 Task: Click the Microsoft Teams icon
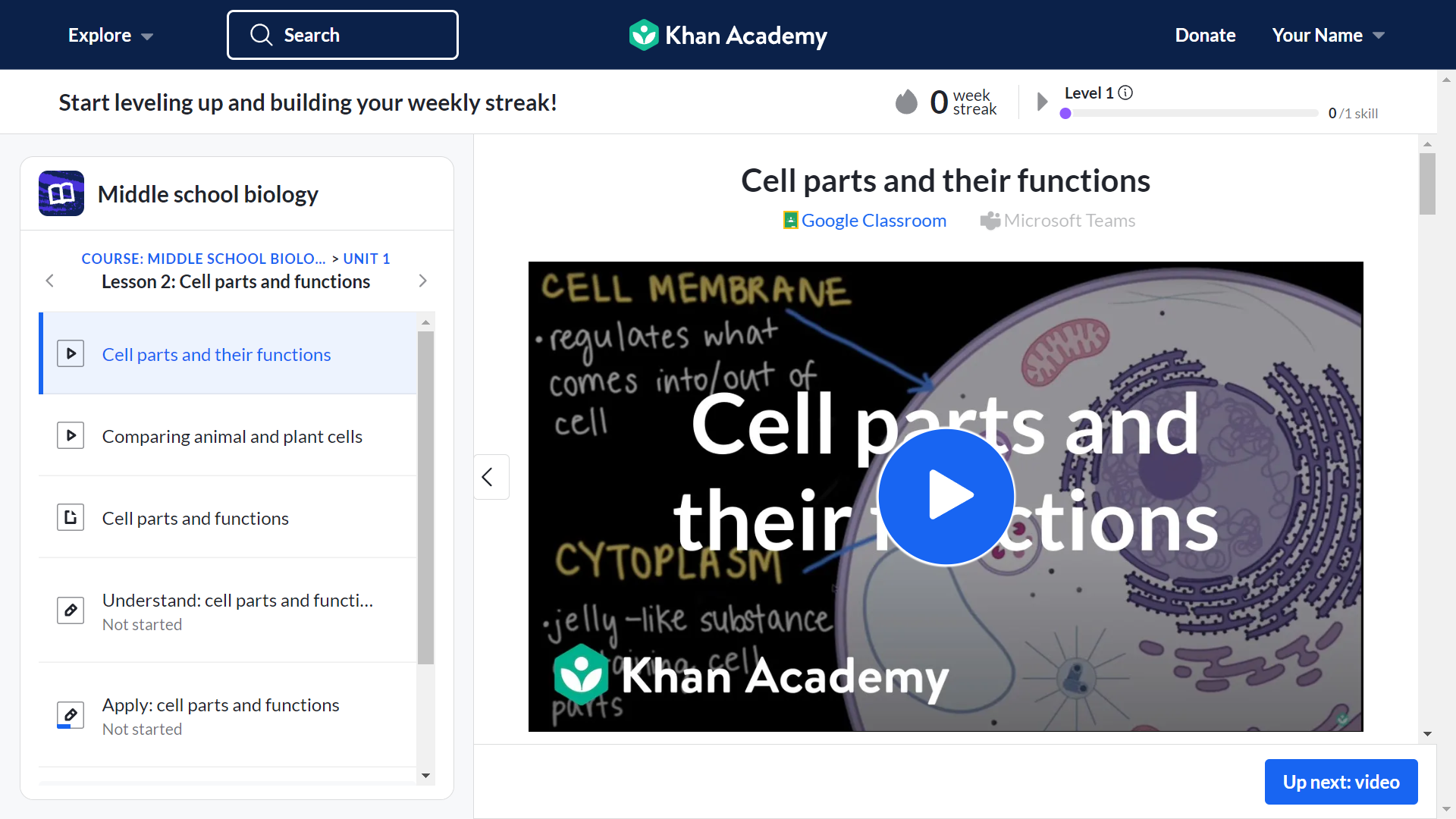click(990, 221)
